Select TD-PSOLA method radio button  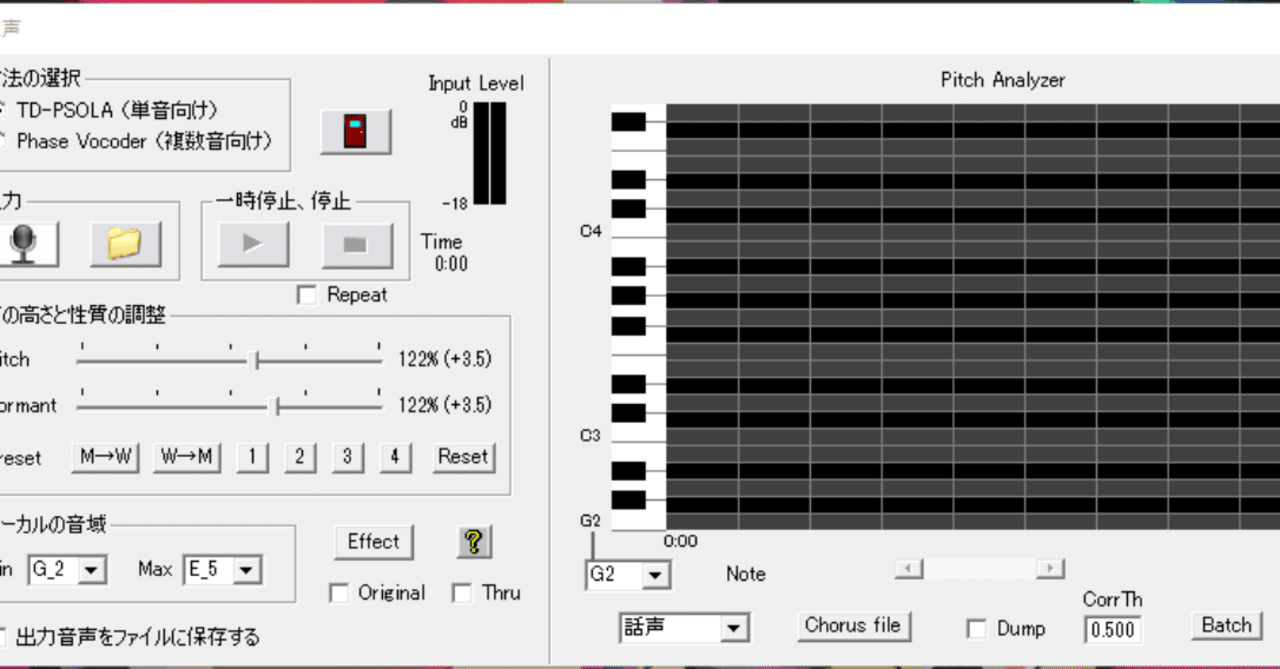3,109
